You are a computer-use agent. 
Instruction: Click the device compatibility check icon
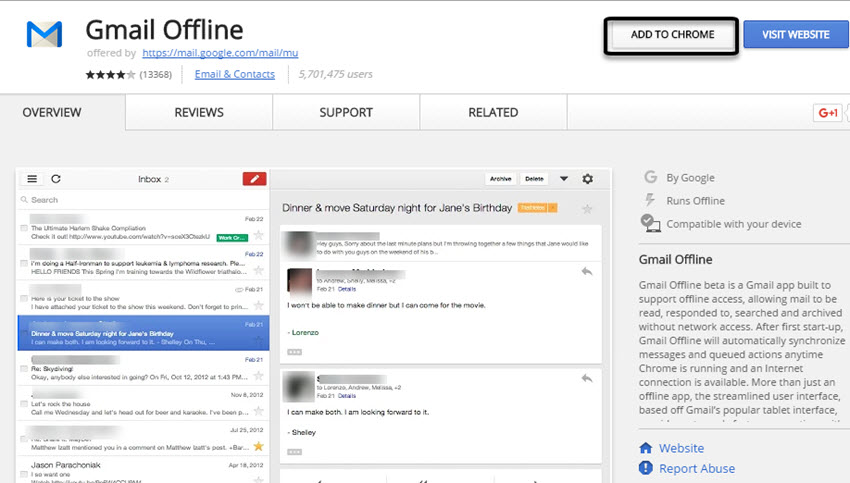point(650,223)
